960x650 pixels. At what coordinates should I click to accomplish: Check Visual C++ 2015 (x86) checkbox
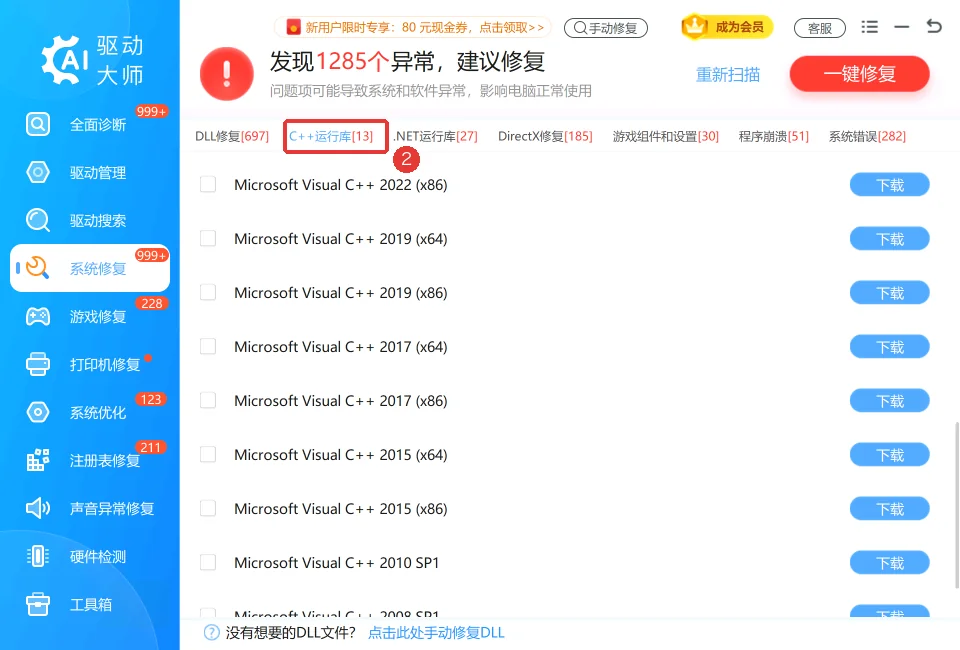[208, 508]
